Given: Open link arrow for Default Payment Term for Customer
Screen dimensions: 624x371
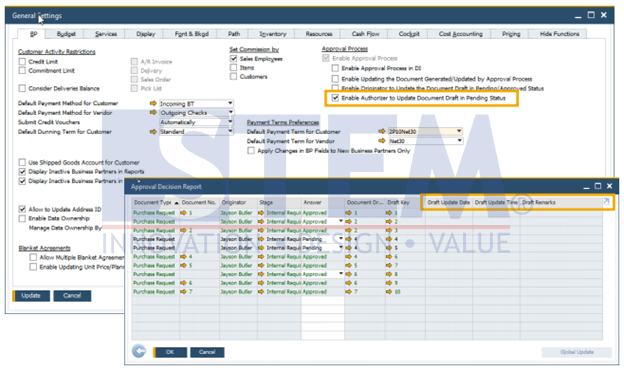Looking at the screenshot, I should 382,131.
